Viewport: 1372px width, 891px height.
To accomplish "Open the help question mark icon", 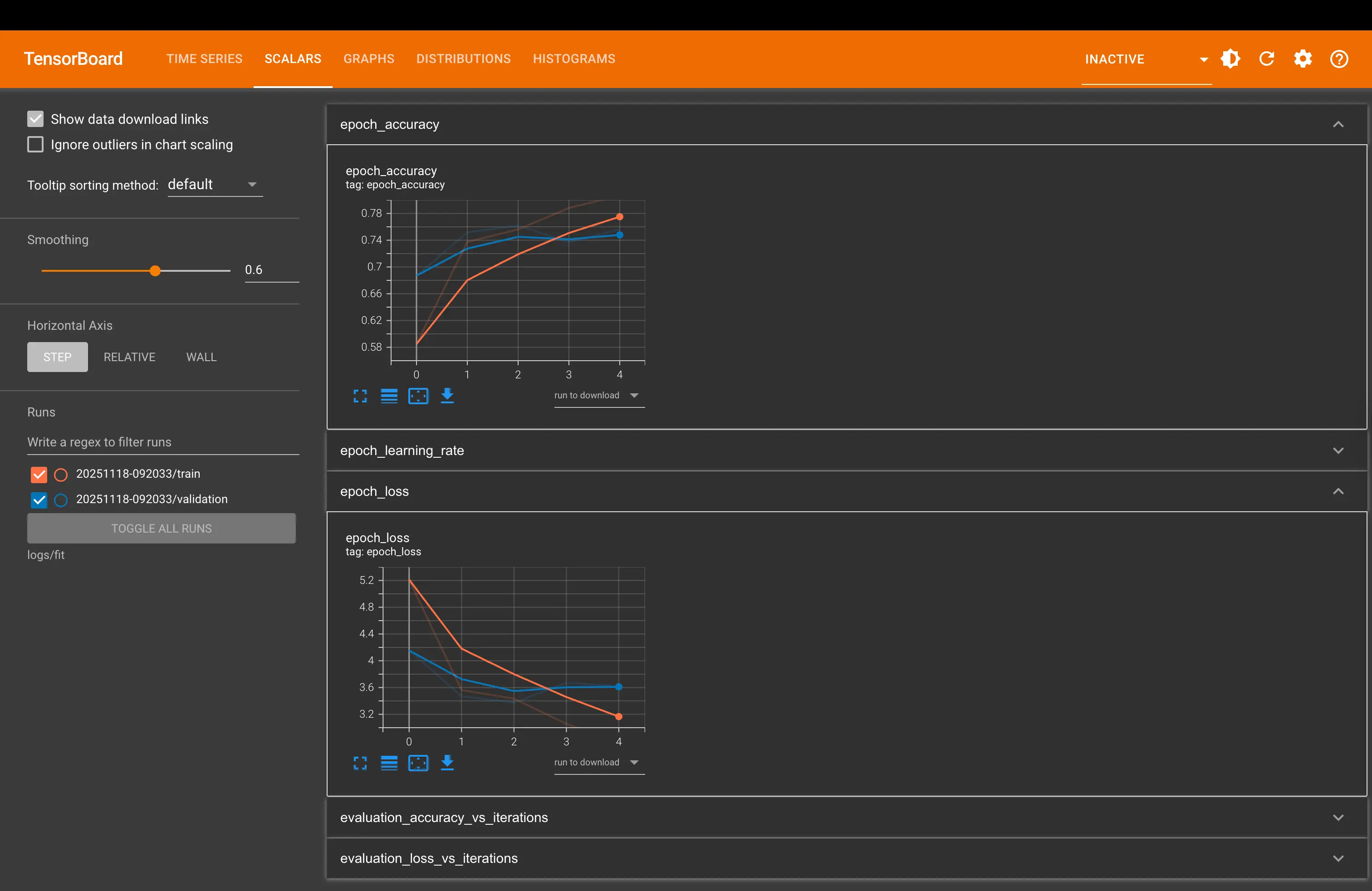I will pyautogui.click(x=1338, y=59).
